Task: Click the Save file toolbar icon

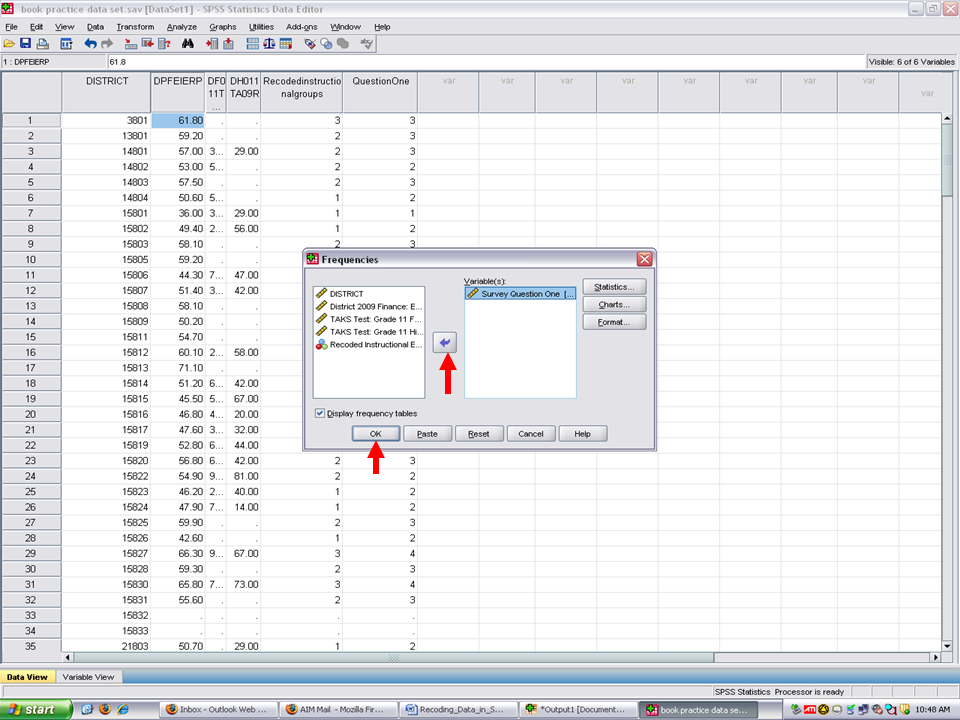Action: pyautogui.click(x=25, y=44)
